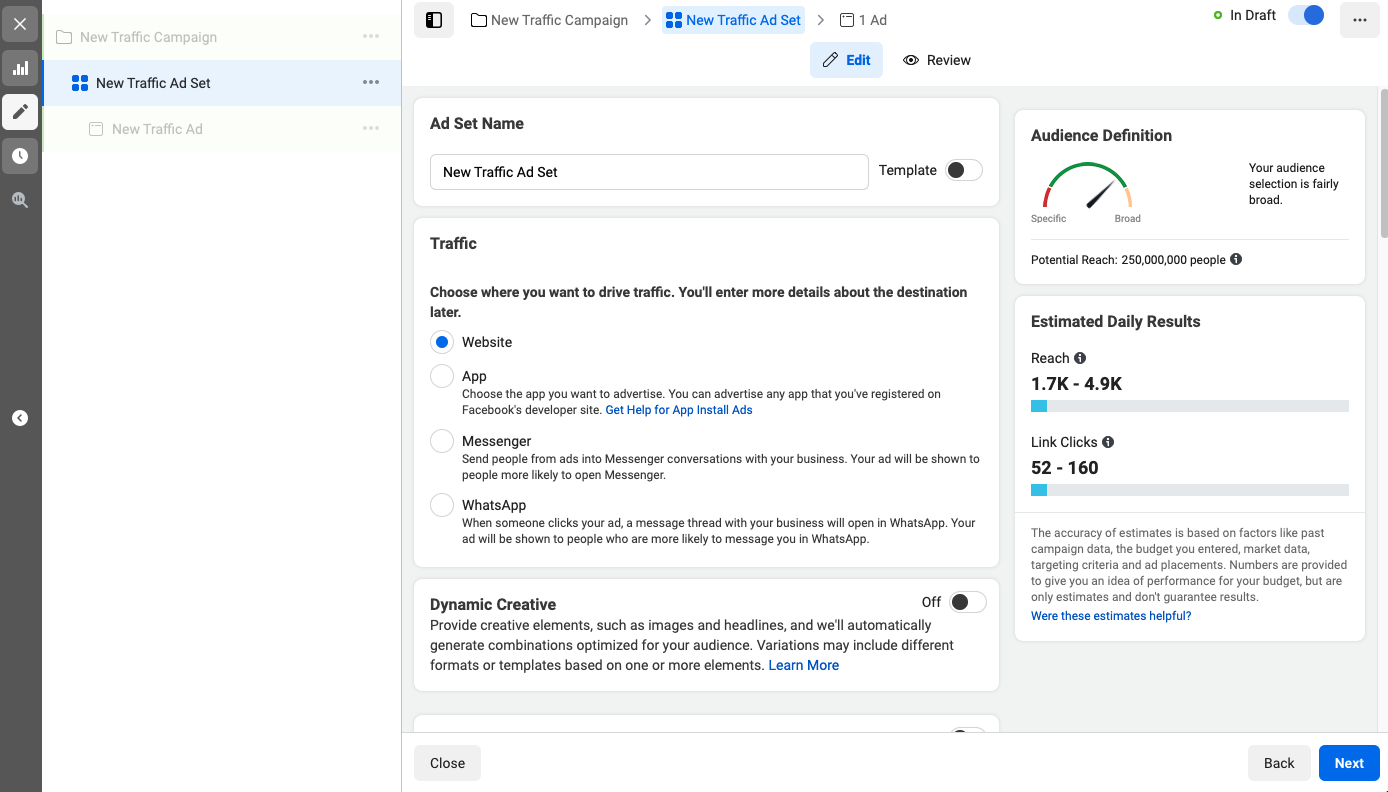Screen dimensions: 1388x792
Task: Click the campaign folder icon in tree
Action: (x=64, y=37)
